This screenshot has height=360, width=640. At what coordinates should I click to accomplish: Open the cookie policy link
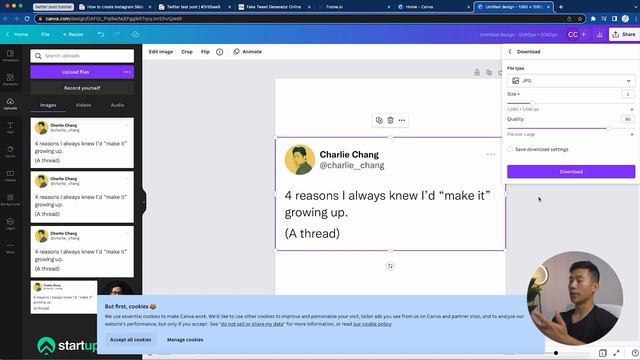[x=372, y=324]
